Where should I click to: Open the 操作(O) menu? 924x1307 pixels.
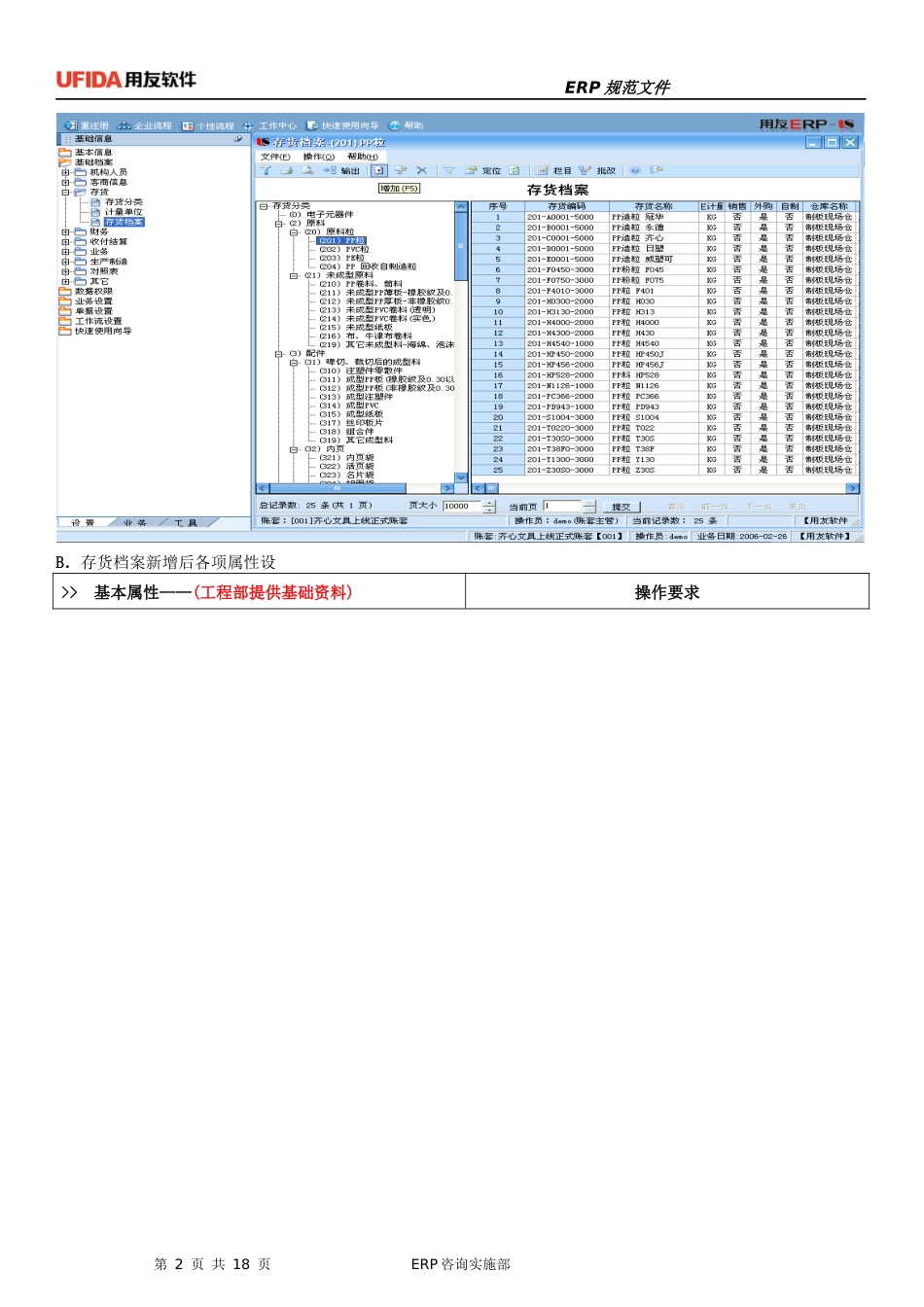click(319, 157)
